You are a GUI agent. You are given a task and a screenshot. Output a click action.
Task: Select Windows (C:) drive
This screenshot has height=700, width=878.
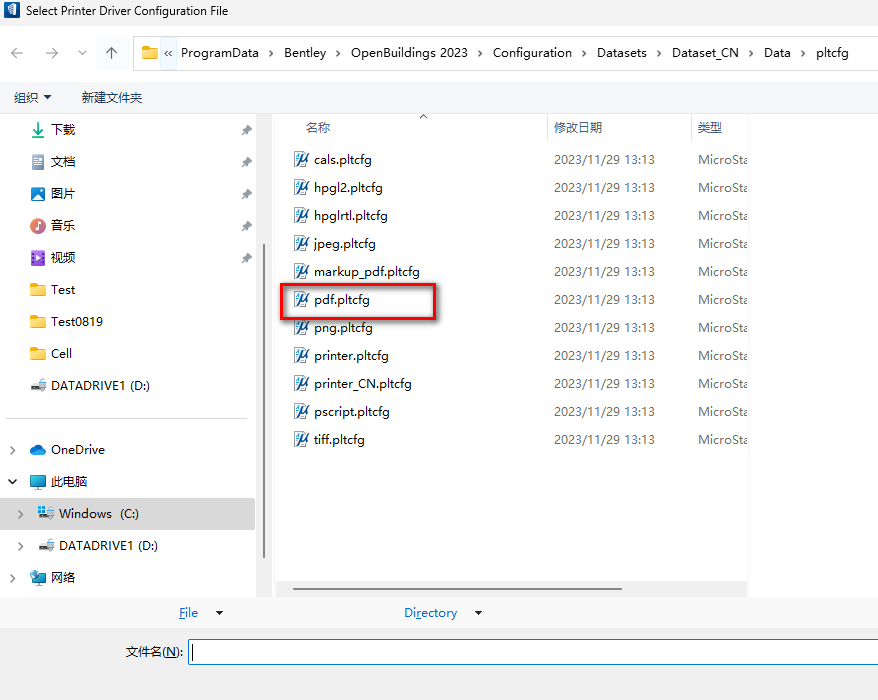point(99,514)
